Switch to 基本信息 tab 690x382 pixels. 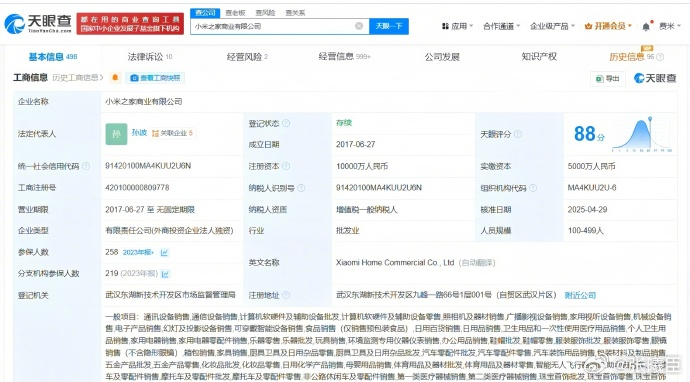(53, 57)
